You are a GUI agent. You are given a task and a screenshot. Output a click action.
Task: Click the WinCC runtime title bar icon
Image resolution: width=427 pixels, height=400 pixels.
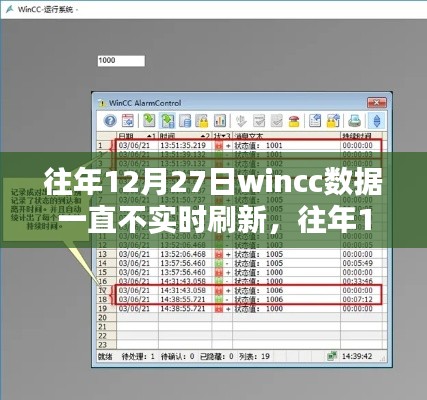click(9, 10)
